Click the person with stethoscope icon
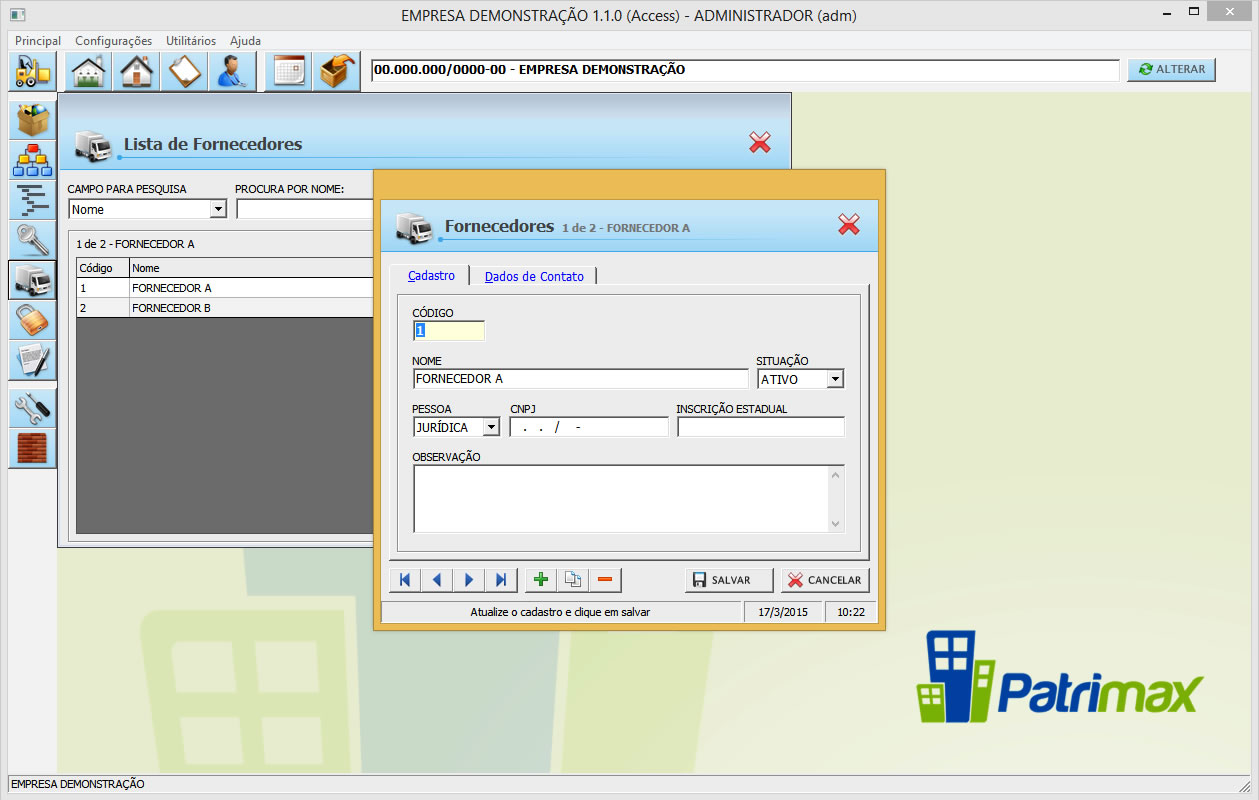Image resolution: width=1259 pixels, height=800 pixels. point(233,72)
